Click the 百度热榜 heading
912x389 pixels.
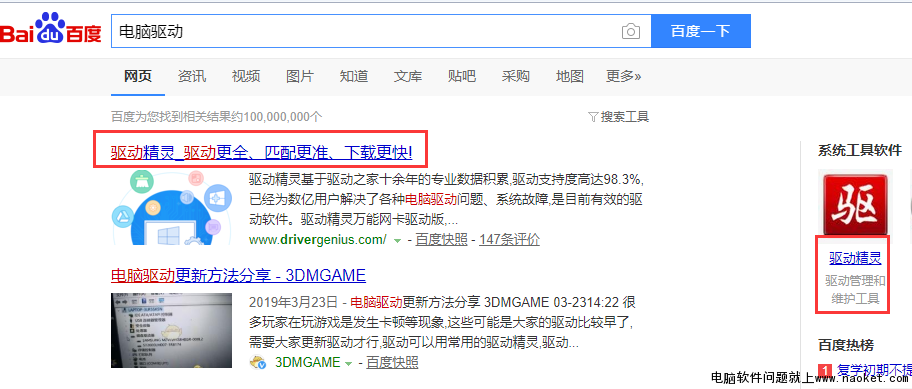[x=846, y=345]
